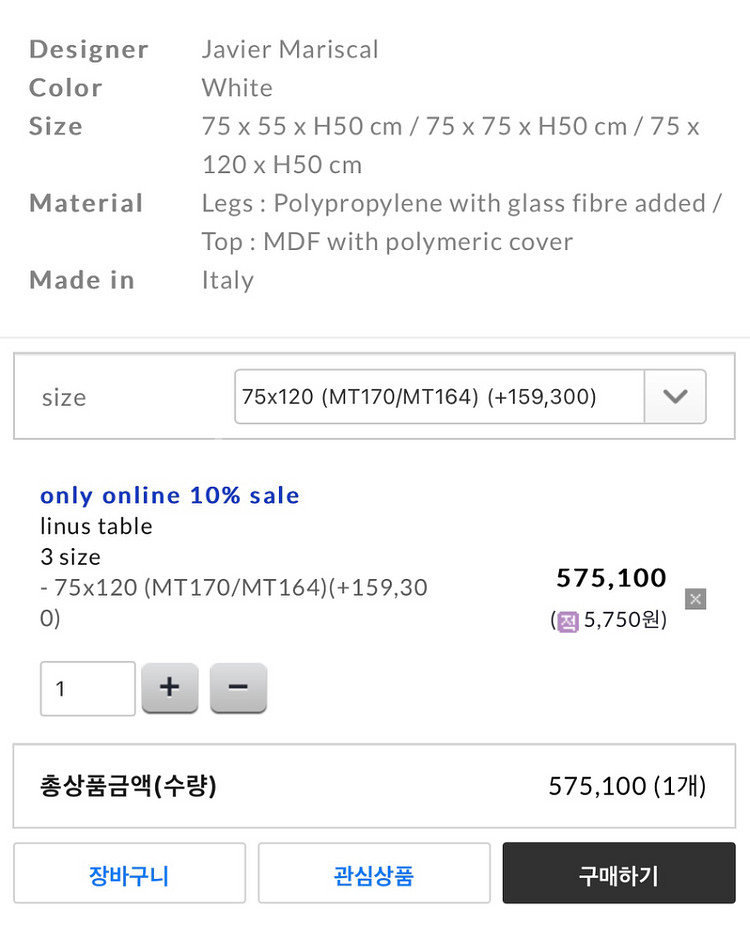
Task: Click the 'only online 10% sale' heading
Action: [x=169, y=496]
